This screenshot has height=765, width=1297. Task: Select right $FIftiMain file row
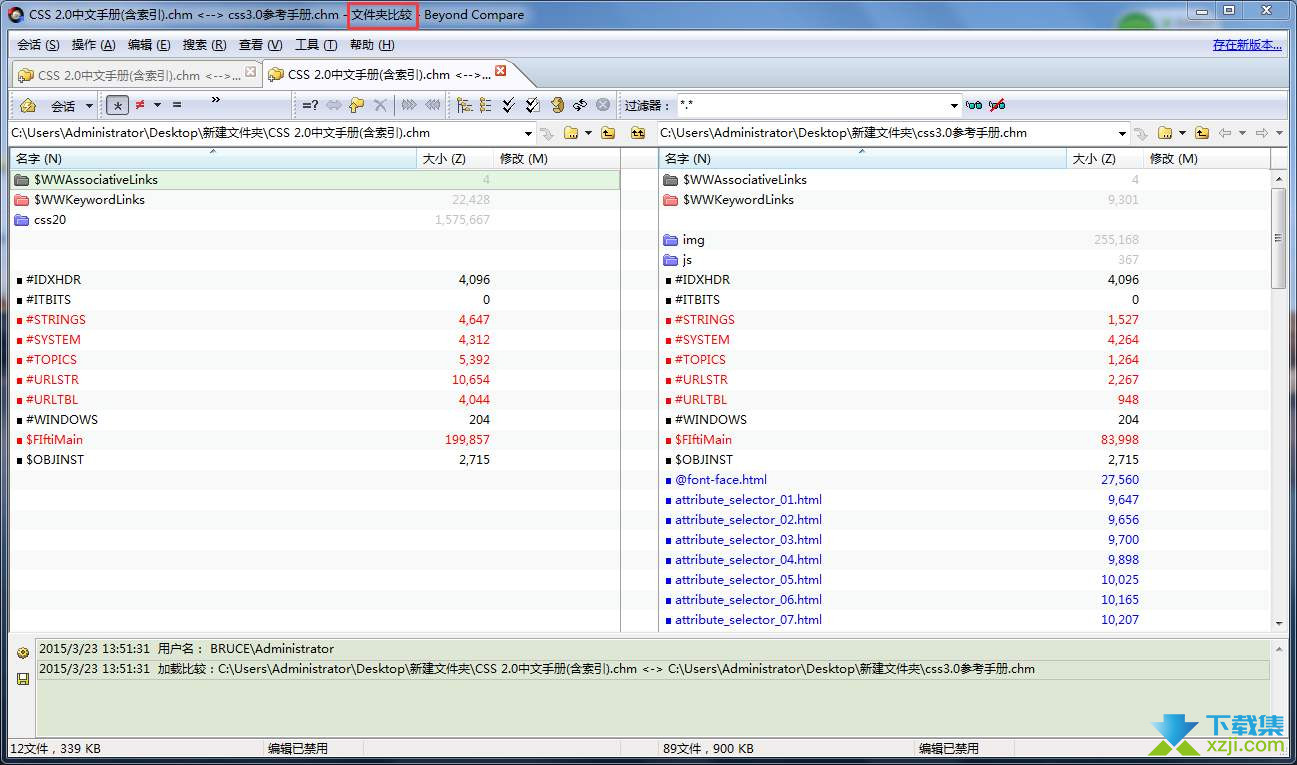[x=965, y=440]
